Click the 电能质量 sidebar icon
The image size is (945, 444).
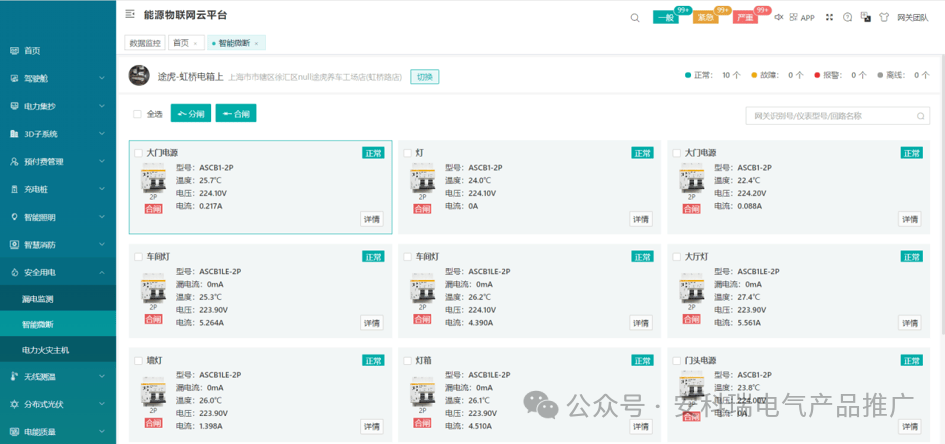[x=14, y=432]
